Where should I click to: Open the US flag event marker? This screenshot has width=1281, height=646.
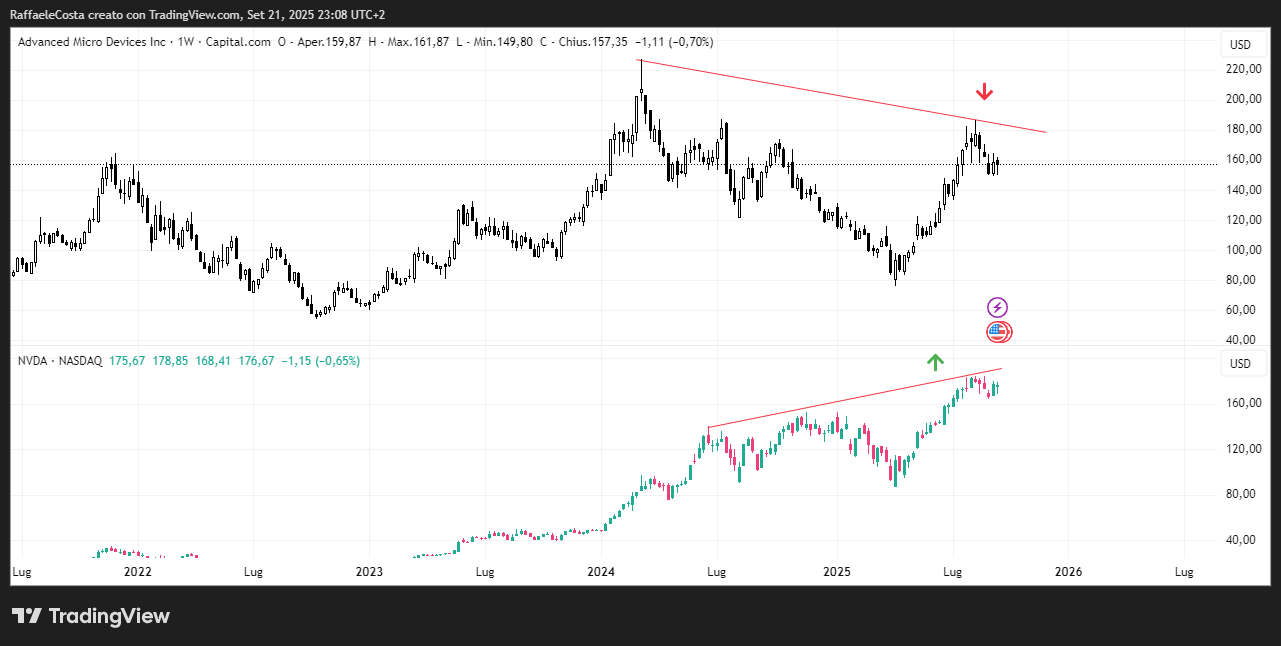(998, 332)
